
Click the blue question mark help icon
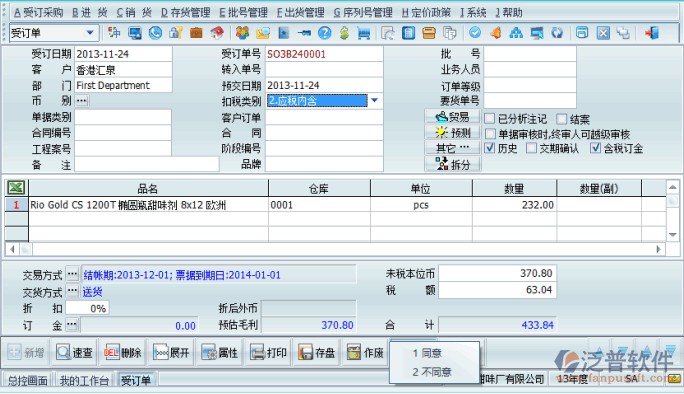[325, 33]
